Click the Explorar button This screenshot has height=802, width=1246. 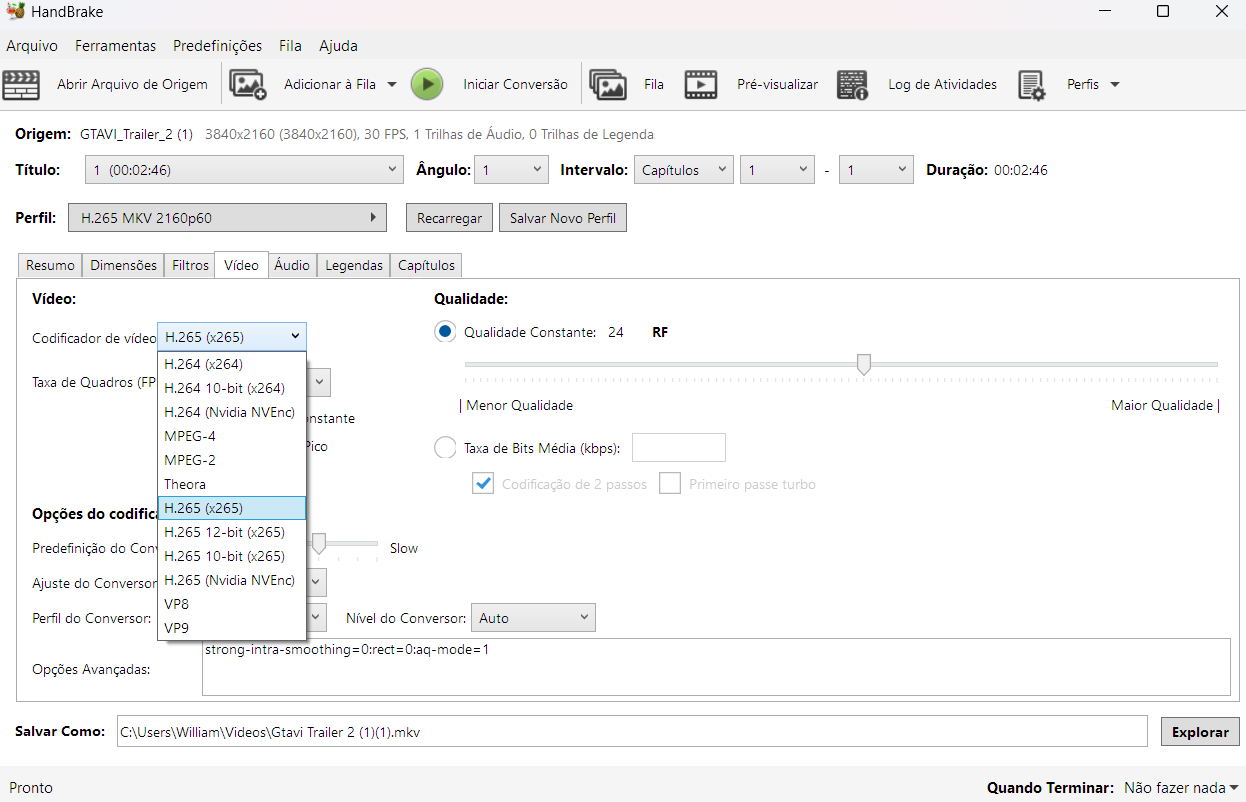1200,732
